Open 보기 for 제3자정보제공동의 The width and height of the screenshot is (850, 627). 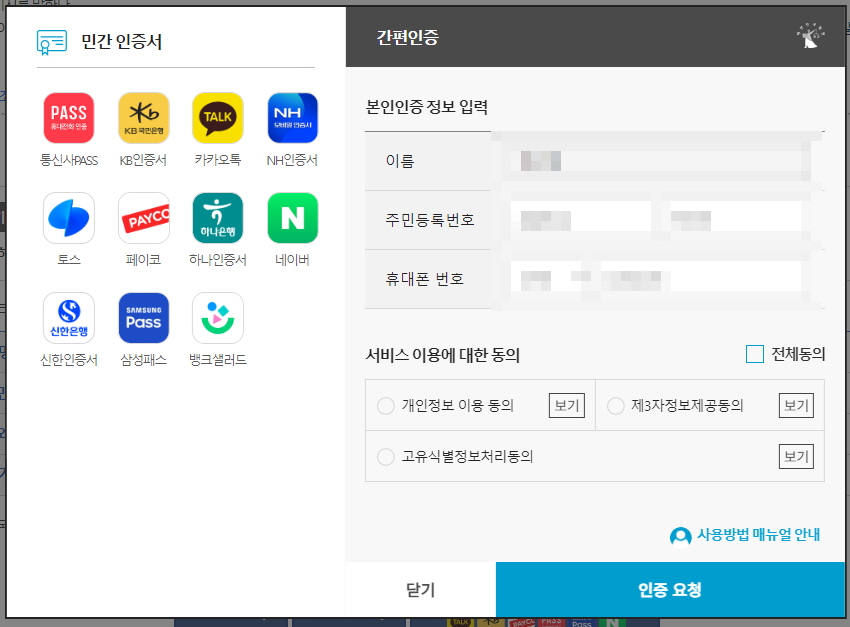coord(796,405)
